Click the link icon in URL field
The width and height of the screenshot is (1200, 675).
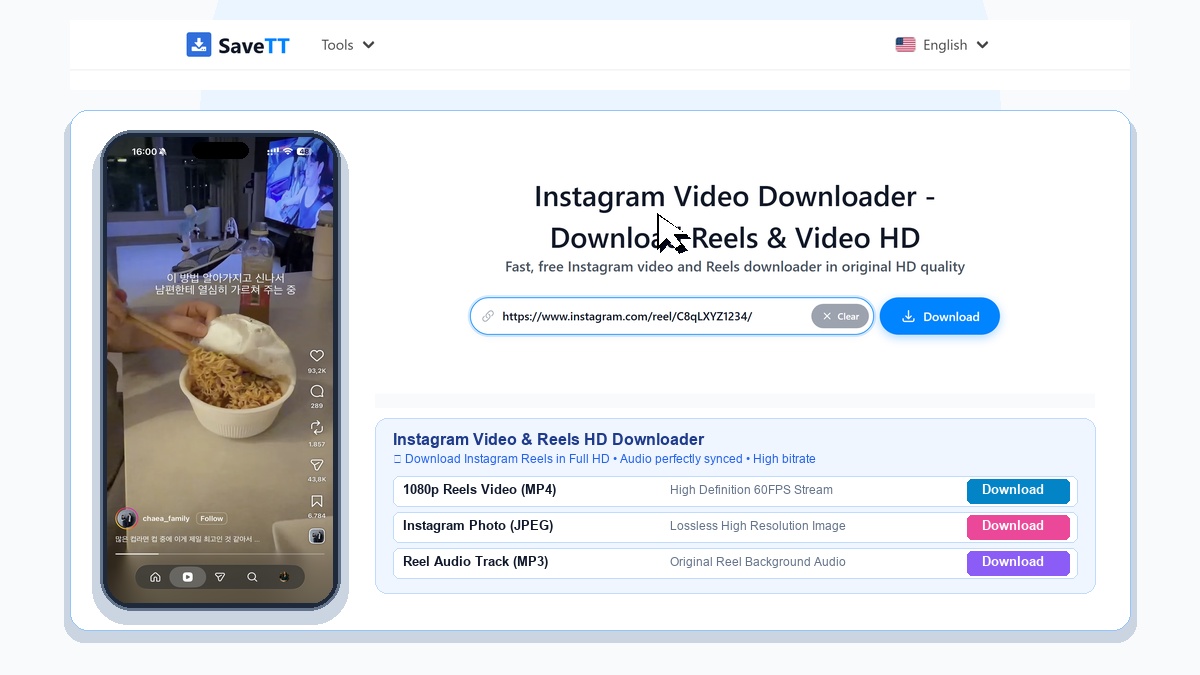488,316
